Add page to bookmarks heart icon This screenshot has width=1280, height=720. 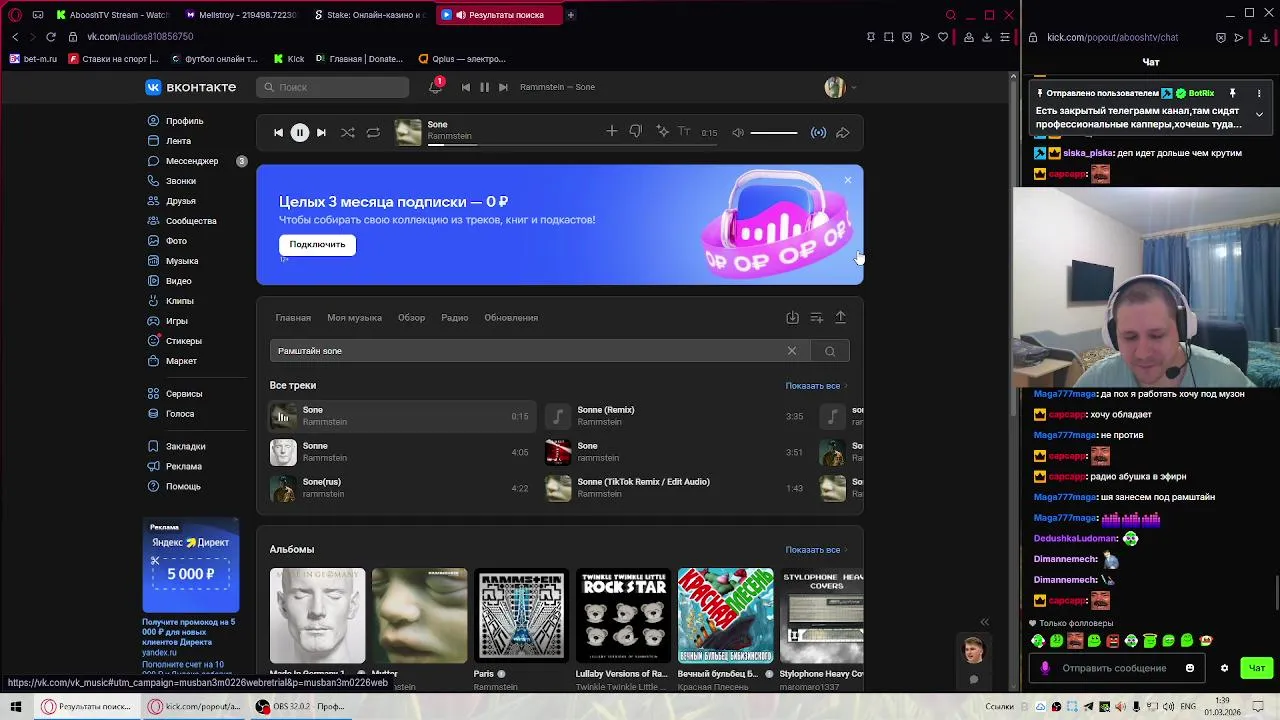942,37
